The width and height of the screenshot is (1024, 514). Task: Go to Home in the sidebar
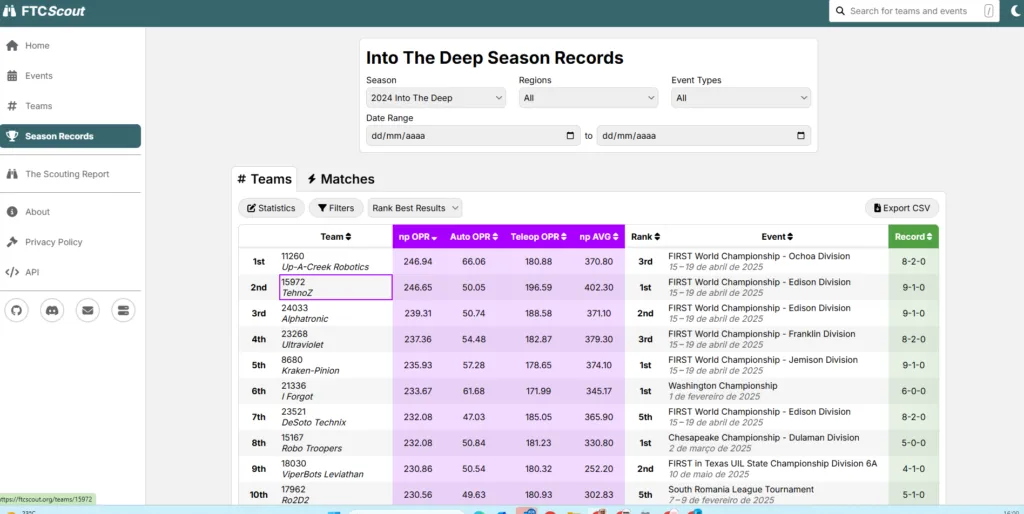tap(71, 46)
